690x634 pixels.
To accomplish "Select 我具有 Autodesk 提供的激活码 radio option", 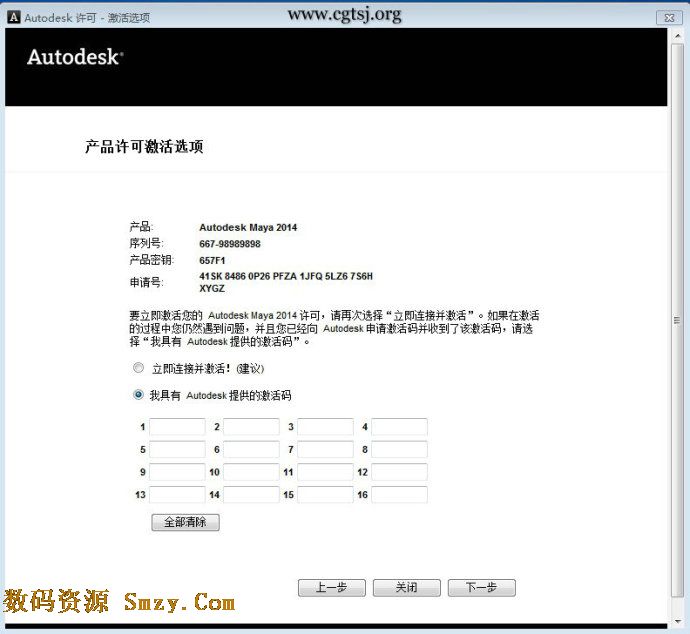I will tap(138, 395).
